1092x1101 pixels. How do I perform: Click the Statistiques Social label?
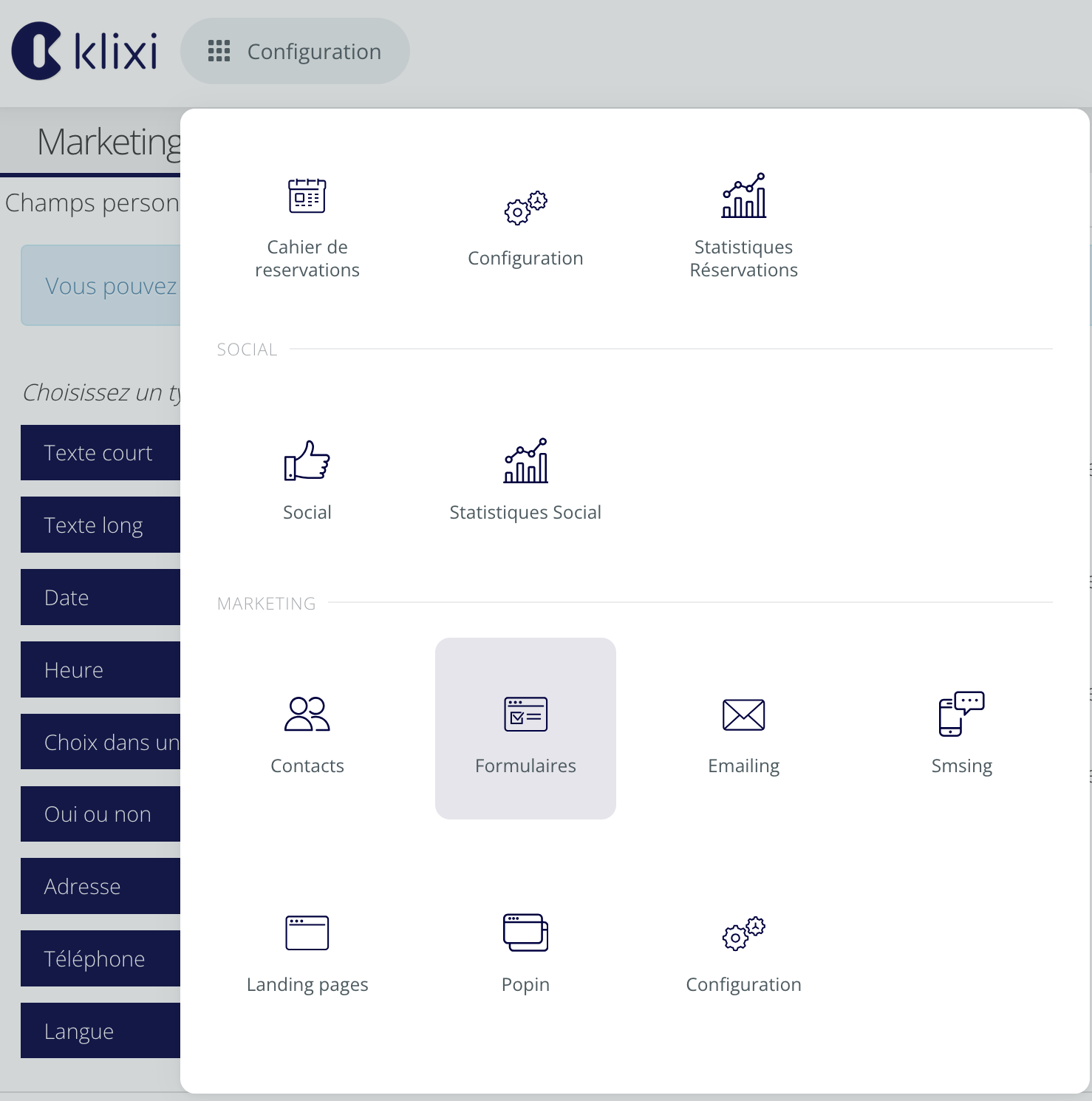tap(525, 512)
